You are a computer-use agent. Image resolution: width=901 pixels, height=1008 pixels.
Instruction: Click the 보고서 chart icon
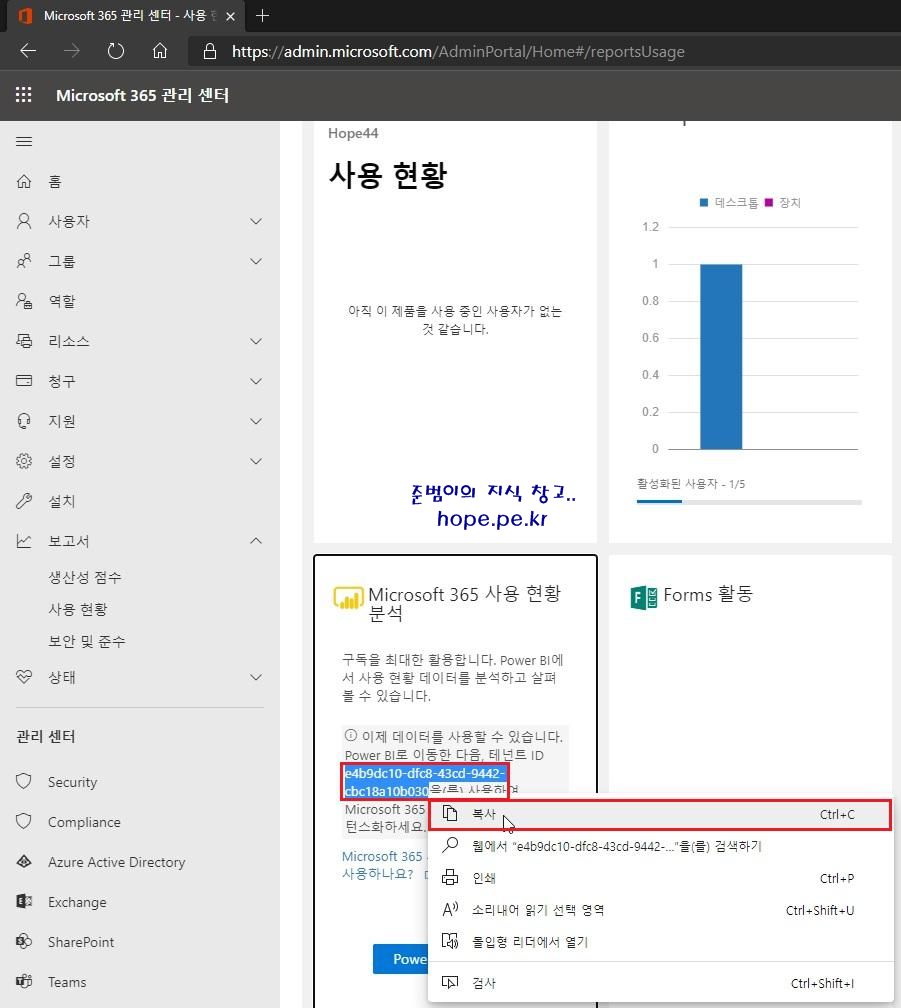(24, 541)
